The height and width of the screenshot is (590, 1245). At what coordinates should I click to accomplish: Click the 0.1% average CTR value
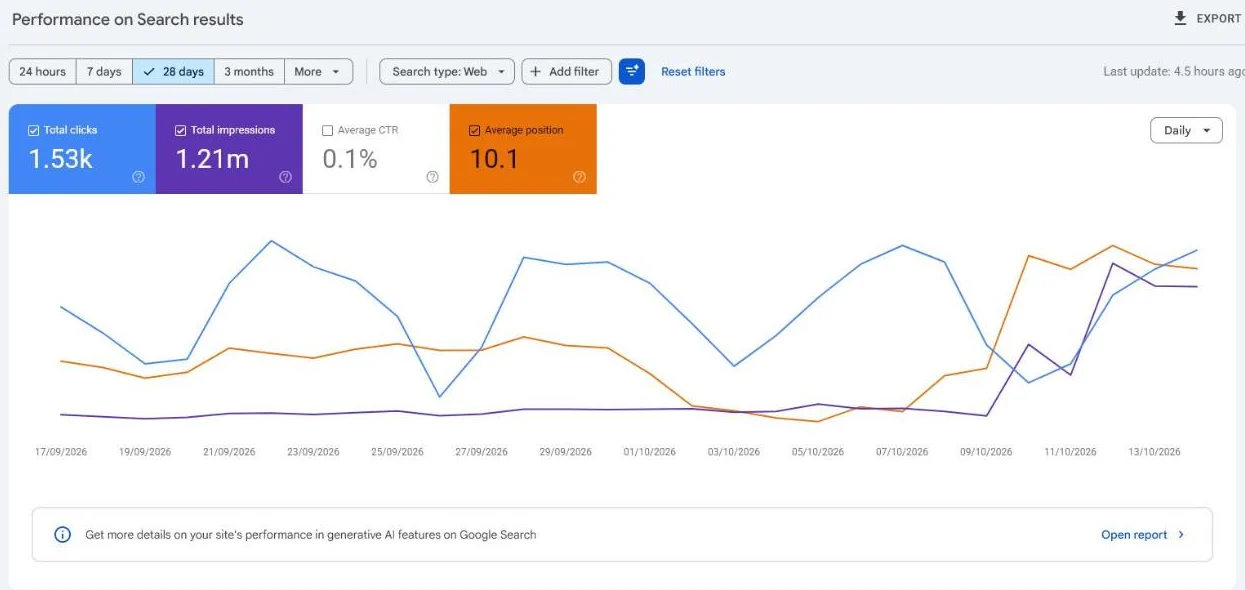(350, 159)
